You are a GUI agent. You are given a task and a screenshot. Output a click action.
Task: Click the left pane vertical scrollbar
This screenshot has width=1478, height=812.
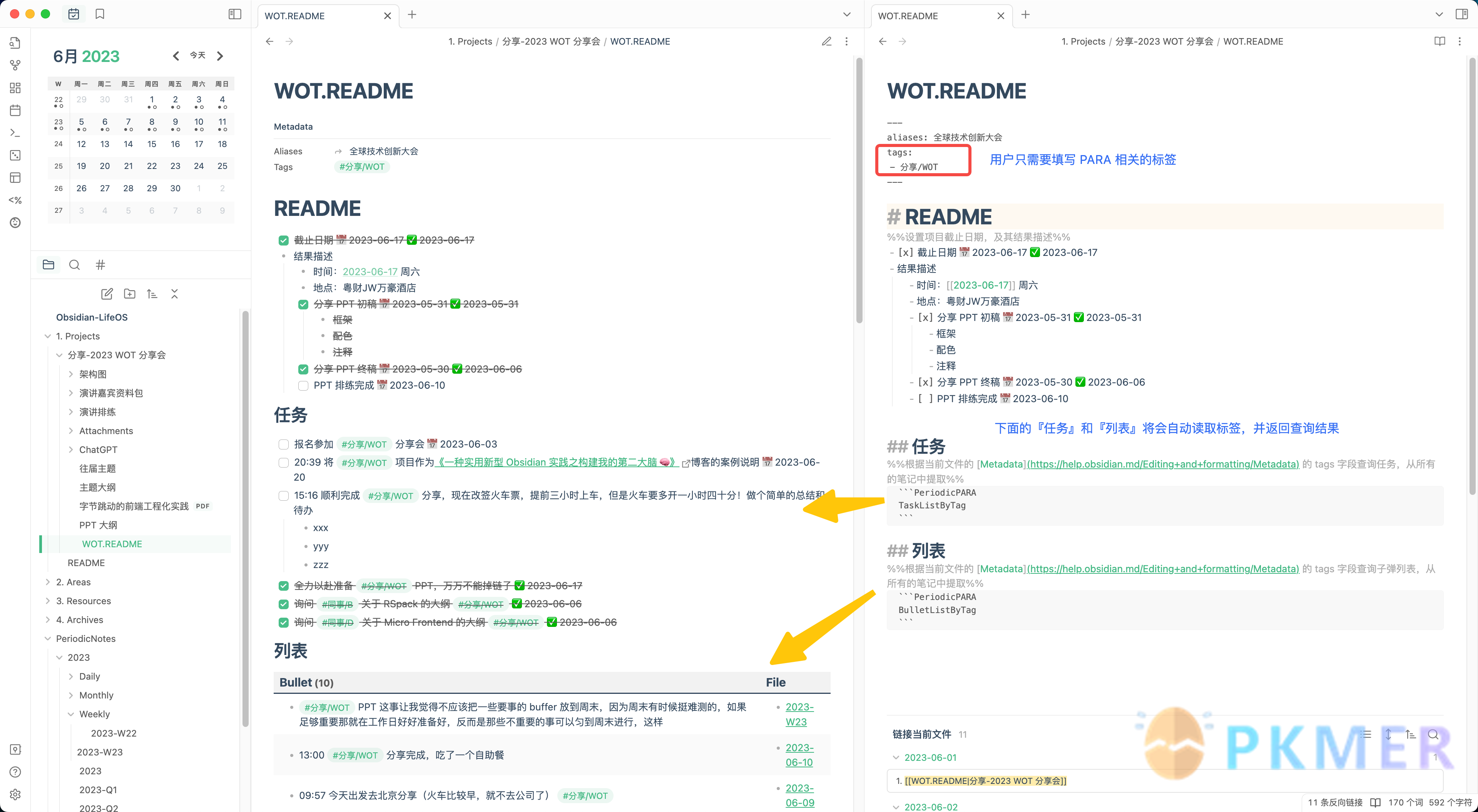(x=859, y=191)
